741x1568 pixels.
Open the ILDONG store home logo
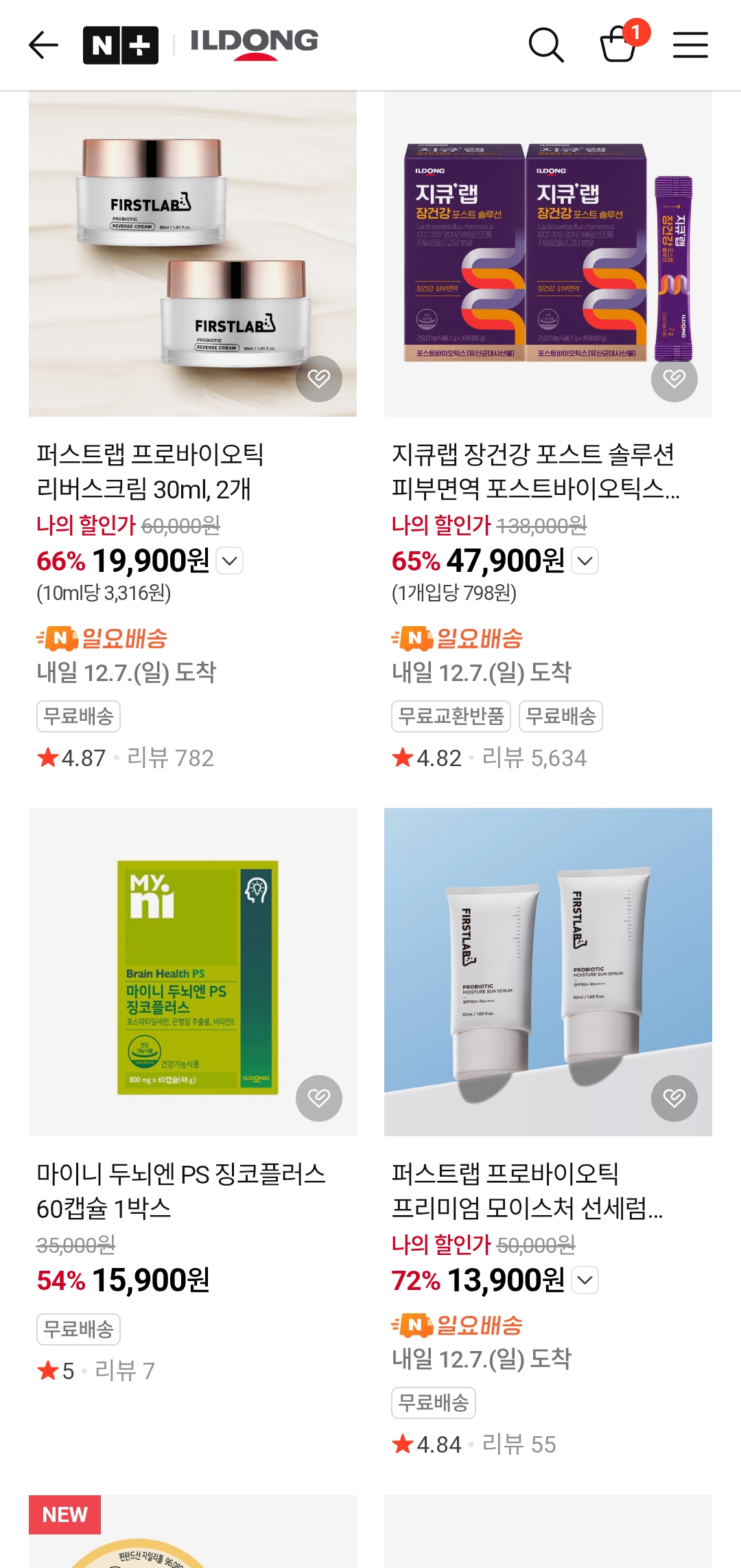254,44
